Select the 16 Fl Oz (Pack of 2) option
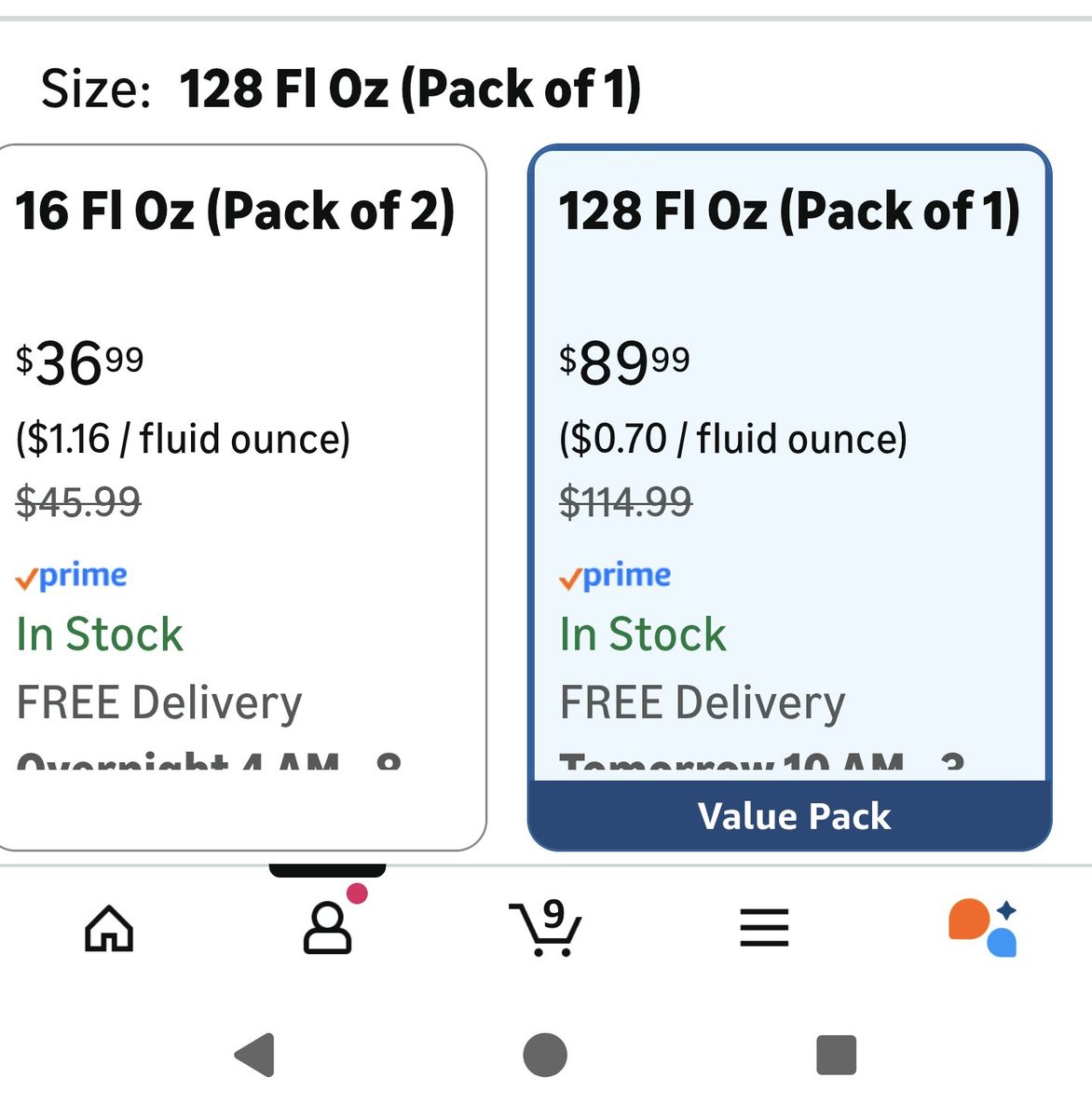 pos(235,211)
